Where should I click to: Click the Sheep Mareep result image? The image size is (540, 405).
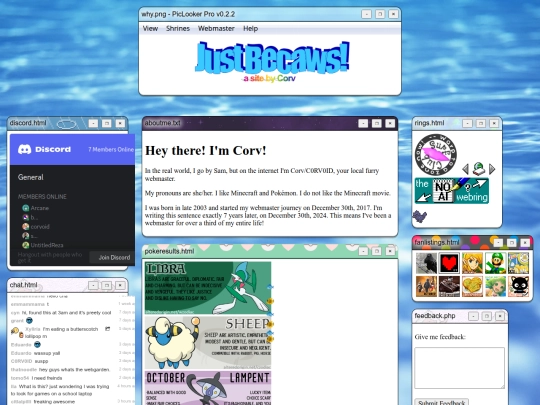(x=208, y=343)
